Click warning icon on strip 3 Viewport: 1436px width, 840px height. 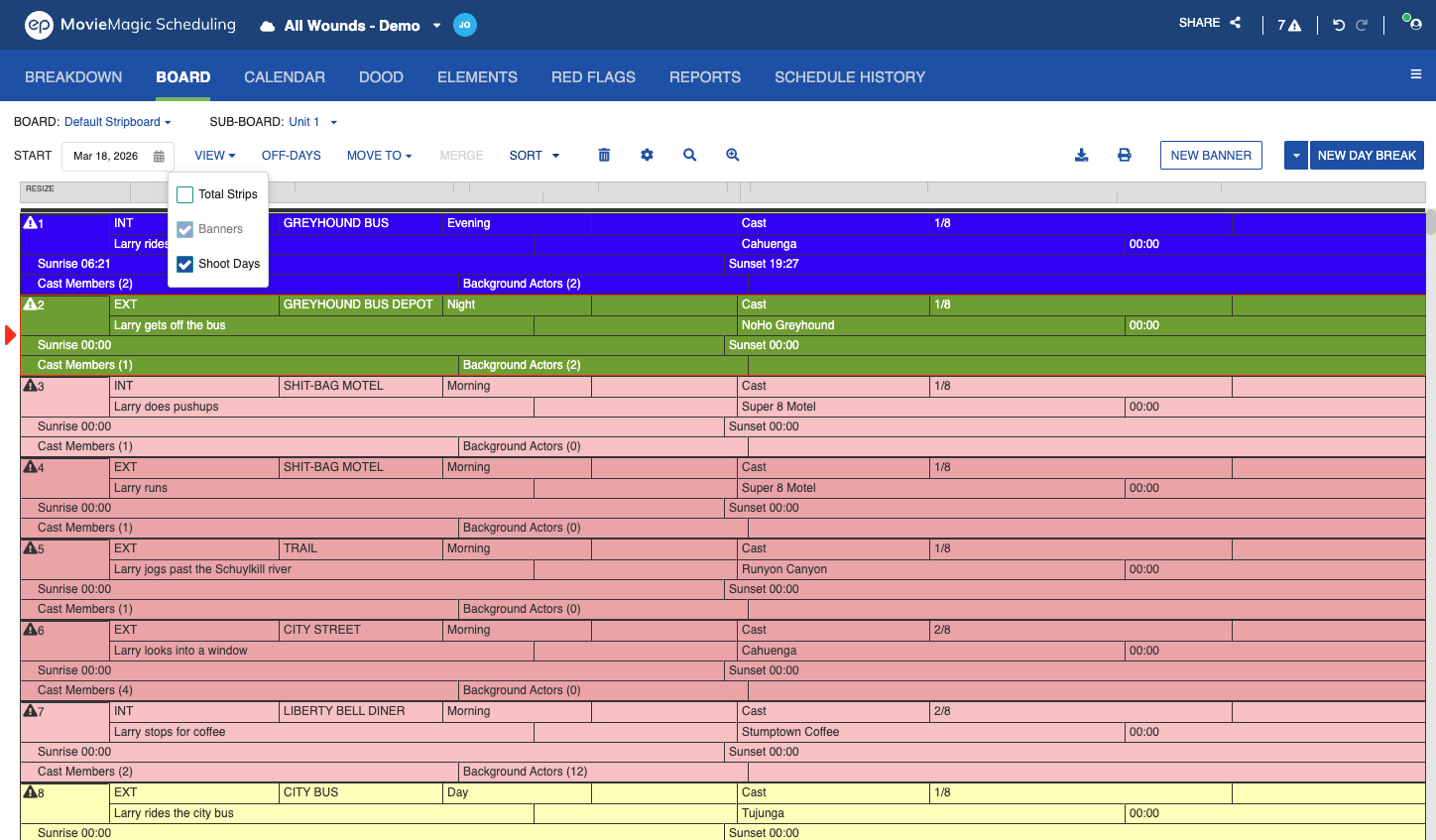click(x=30, y=386)
